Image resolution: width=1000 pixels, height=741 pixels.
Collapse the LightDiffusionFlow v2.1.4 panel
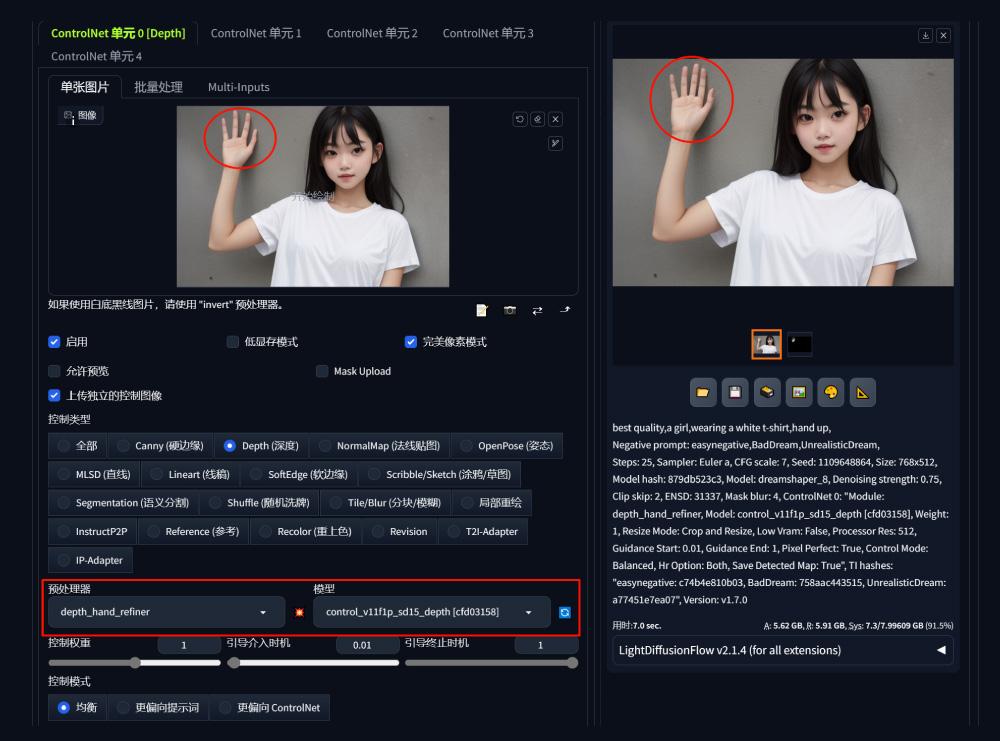[938, 650]
